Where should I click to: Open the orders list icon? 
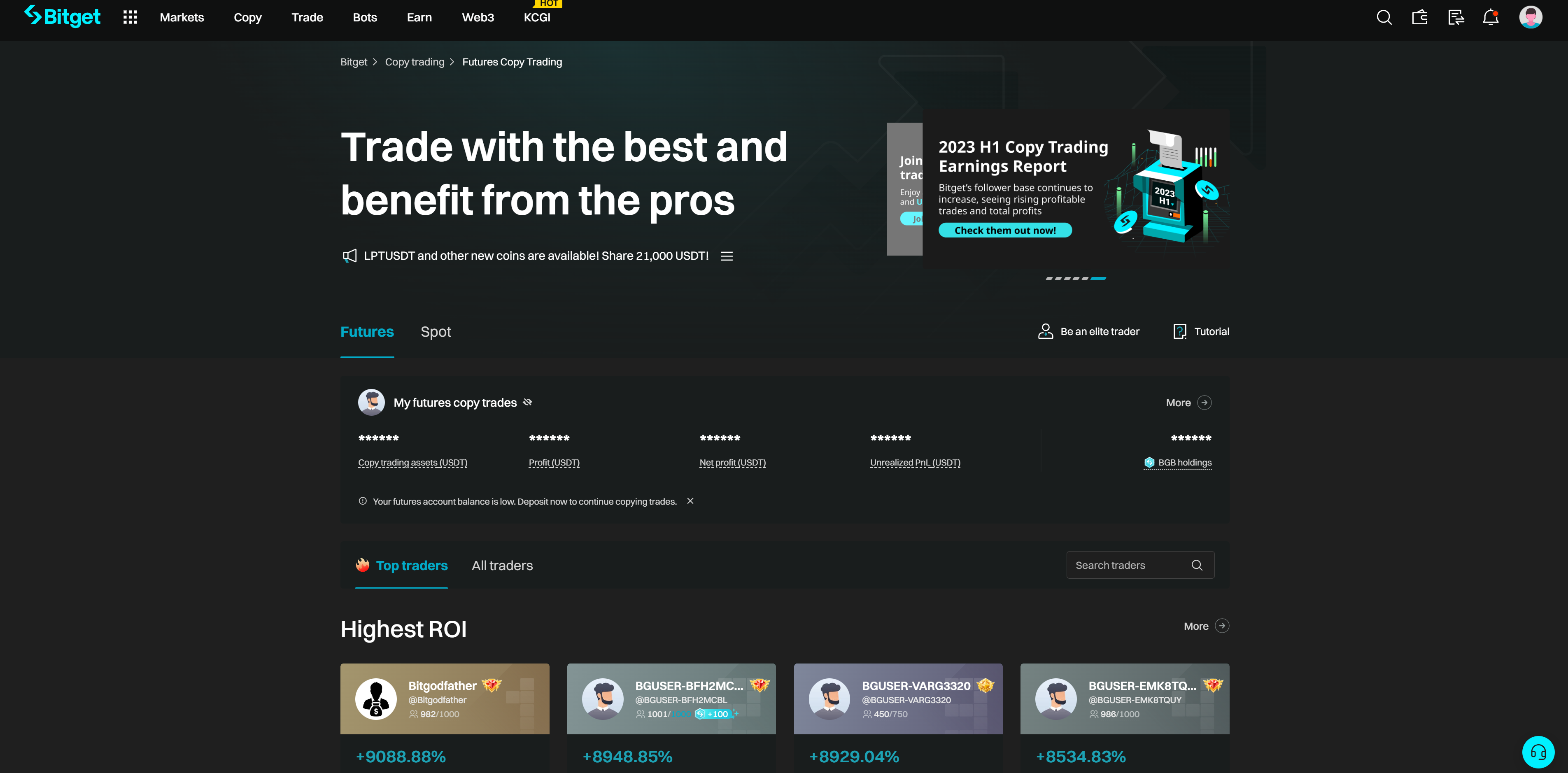1455,18
